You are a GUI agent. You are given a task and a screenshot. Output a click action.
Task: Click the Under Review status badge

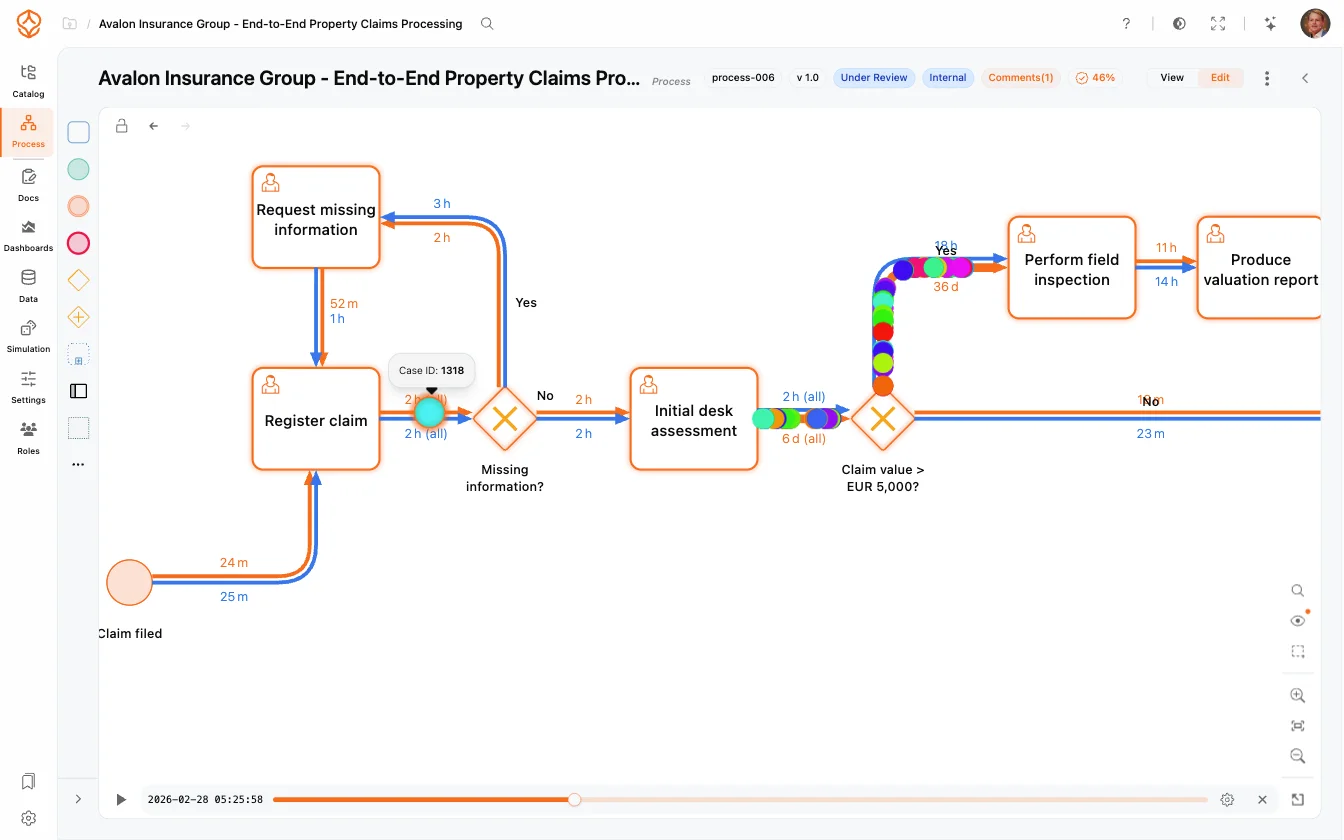(874, 77)
